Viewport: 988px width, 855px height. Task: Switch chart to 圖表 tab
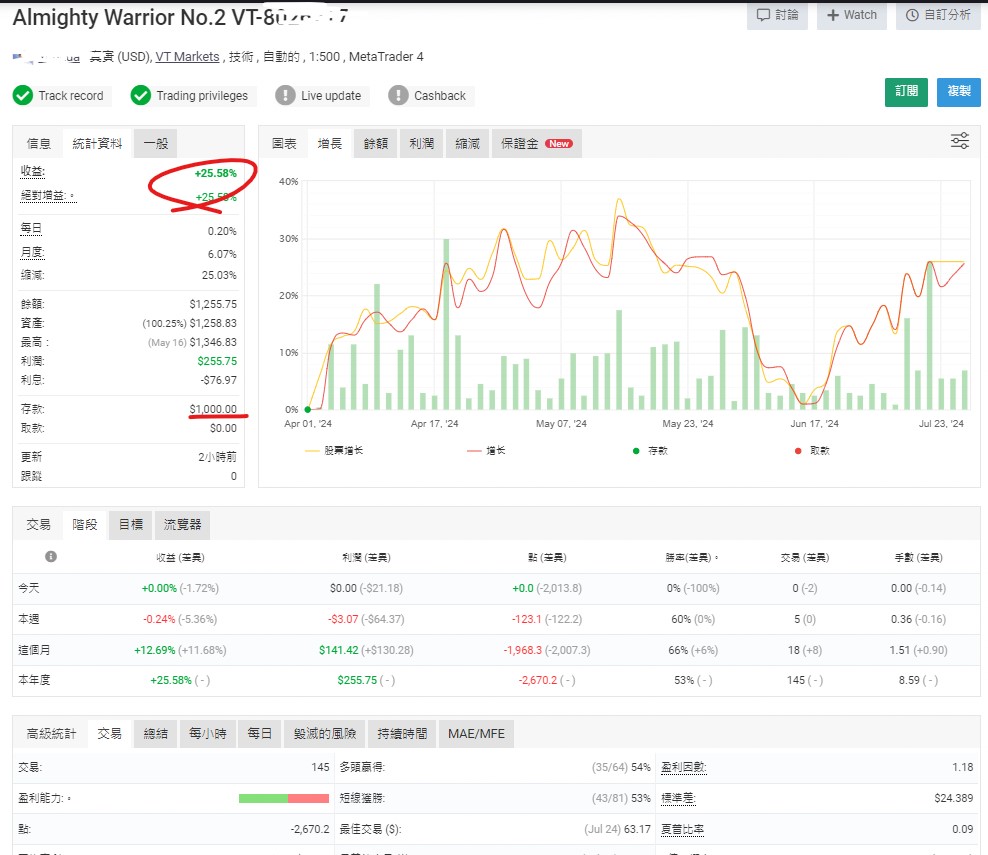(284, 144)
